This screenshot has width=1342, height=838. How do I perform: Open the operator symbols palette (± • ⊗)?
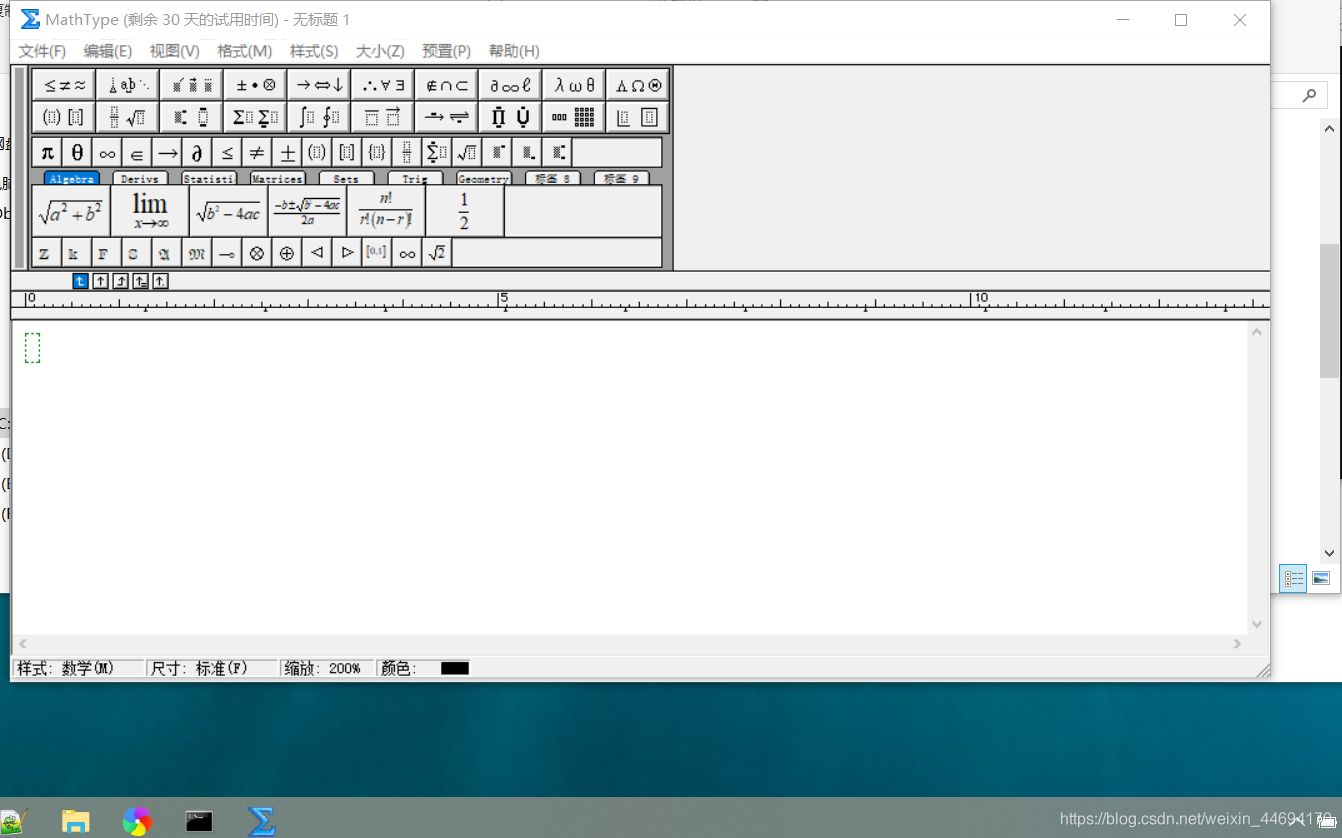255,85
